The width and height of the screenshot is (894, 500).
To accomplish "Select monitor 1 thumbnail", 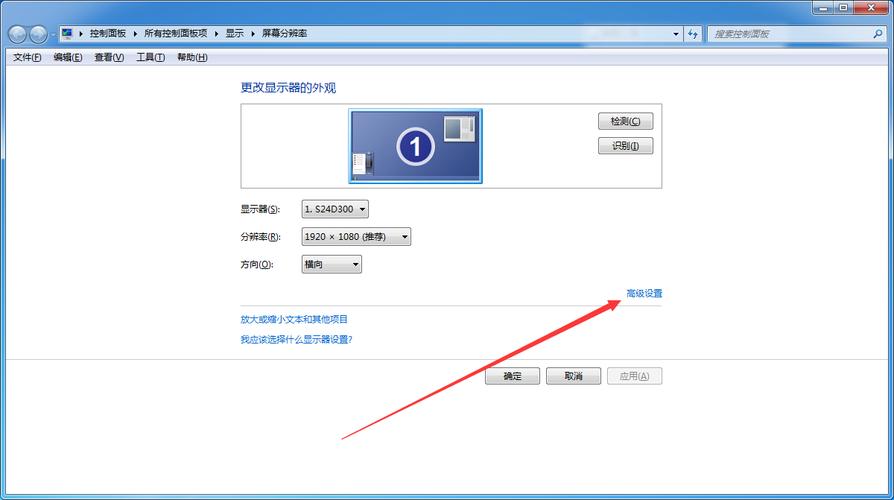I will [x=415, y=146].
